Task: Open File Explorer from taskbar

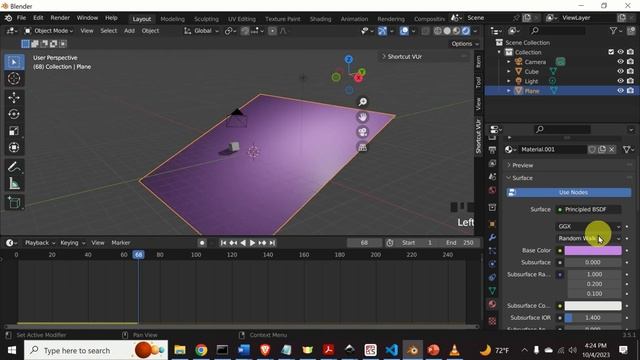Action: [x=180, y=350]
